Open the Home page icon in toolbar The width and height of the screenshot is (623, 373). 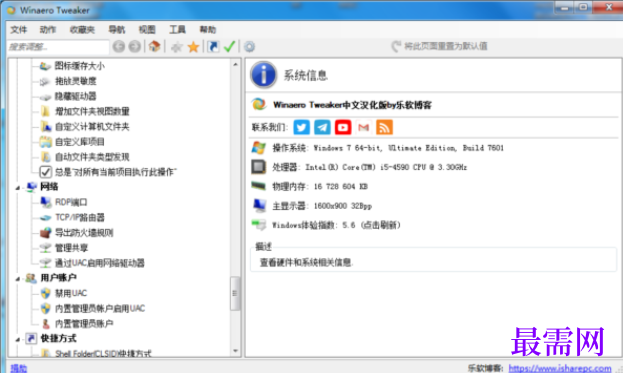pyautogui.click(x=155, y=46)
